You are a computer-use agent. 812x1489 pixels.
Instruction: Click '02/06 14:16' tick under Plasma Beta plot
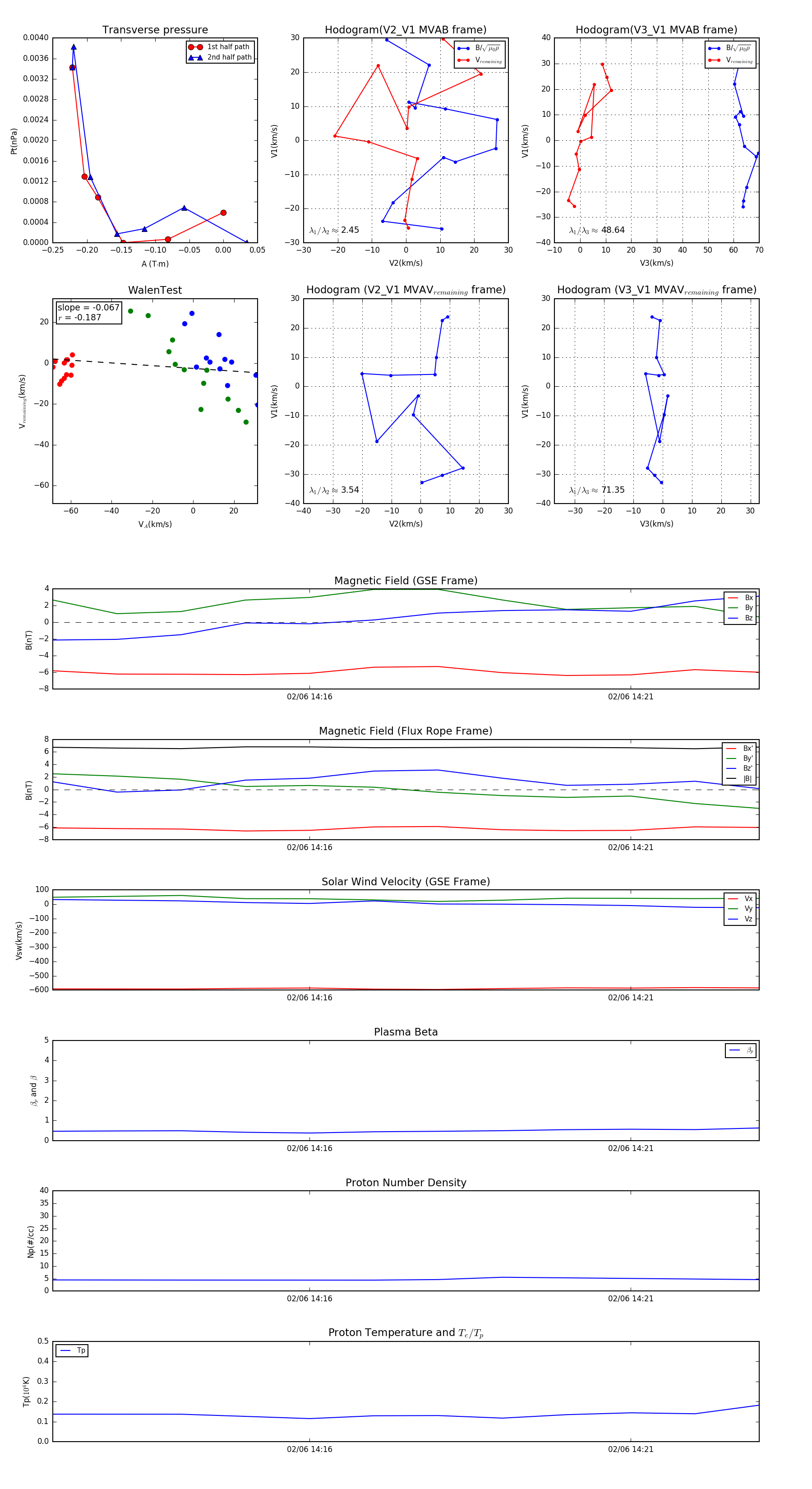click(x=309, y=1148)
